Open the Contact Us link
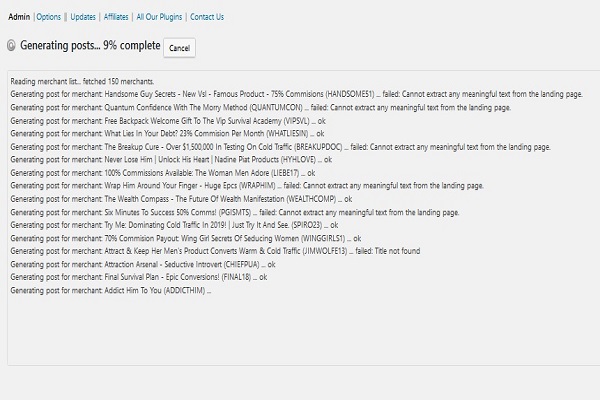This screenshot has height=400, width=600. (x=207, y=17)
